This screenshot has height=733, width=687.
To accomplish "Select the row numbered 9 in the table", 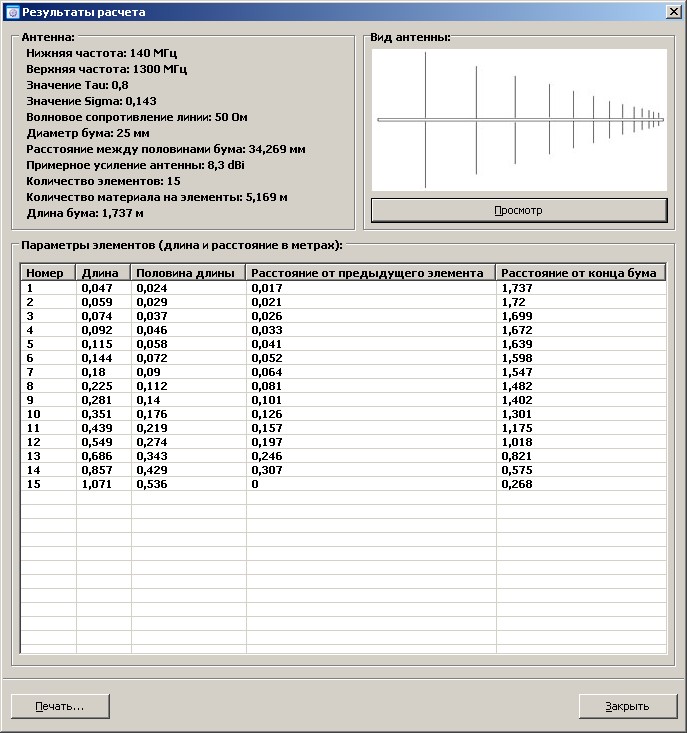I will 344,400.
